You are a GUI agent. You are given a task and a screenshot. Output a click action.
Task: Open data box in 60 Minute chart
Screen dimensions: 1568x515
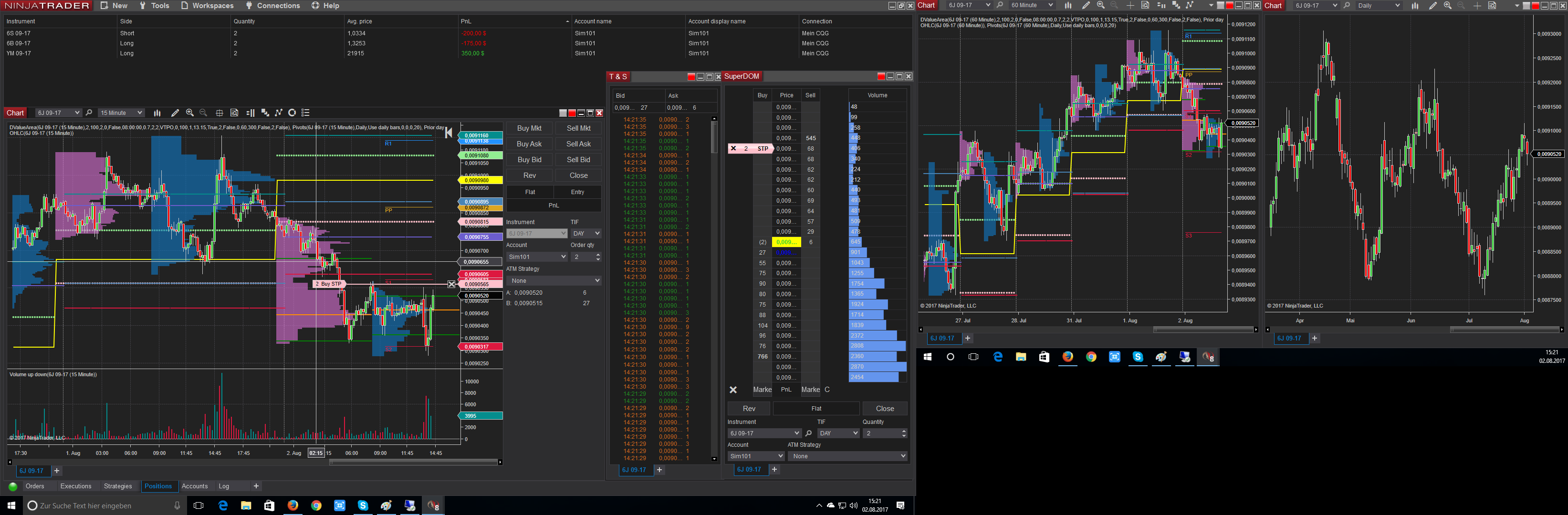[1145, 5]
